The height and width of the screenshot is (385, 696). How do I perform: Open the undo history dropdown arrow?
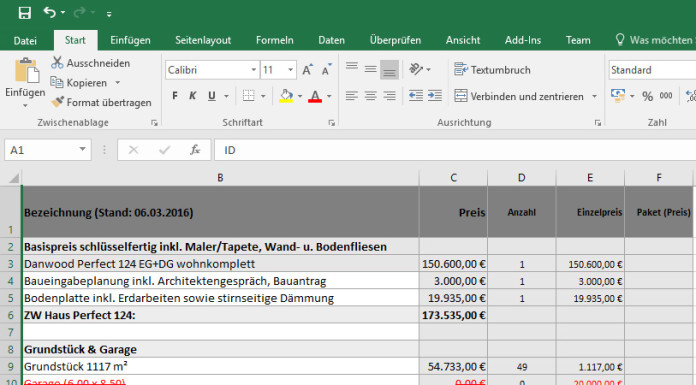63,13
